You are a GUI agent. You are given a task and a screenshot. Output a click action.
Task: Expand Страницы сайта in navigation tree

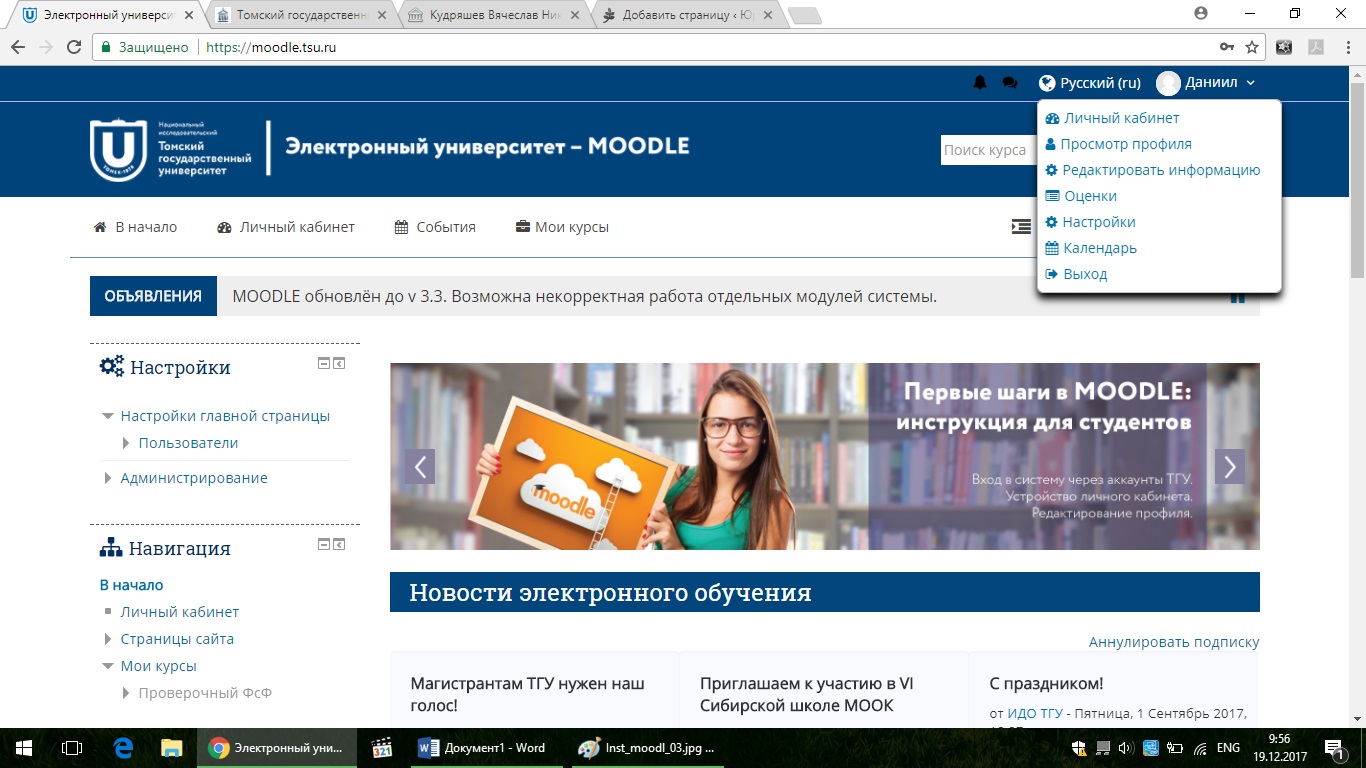click(x=108, y=639)
